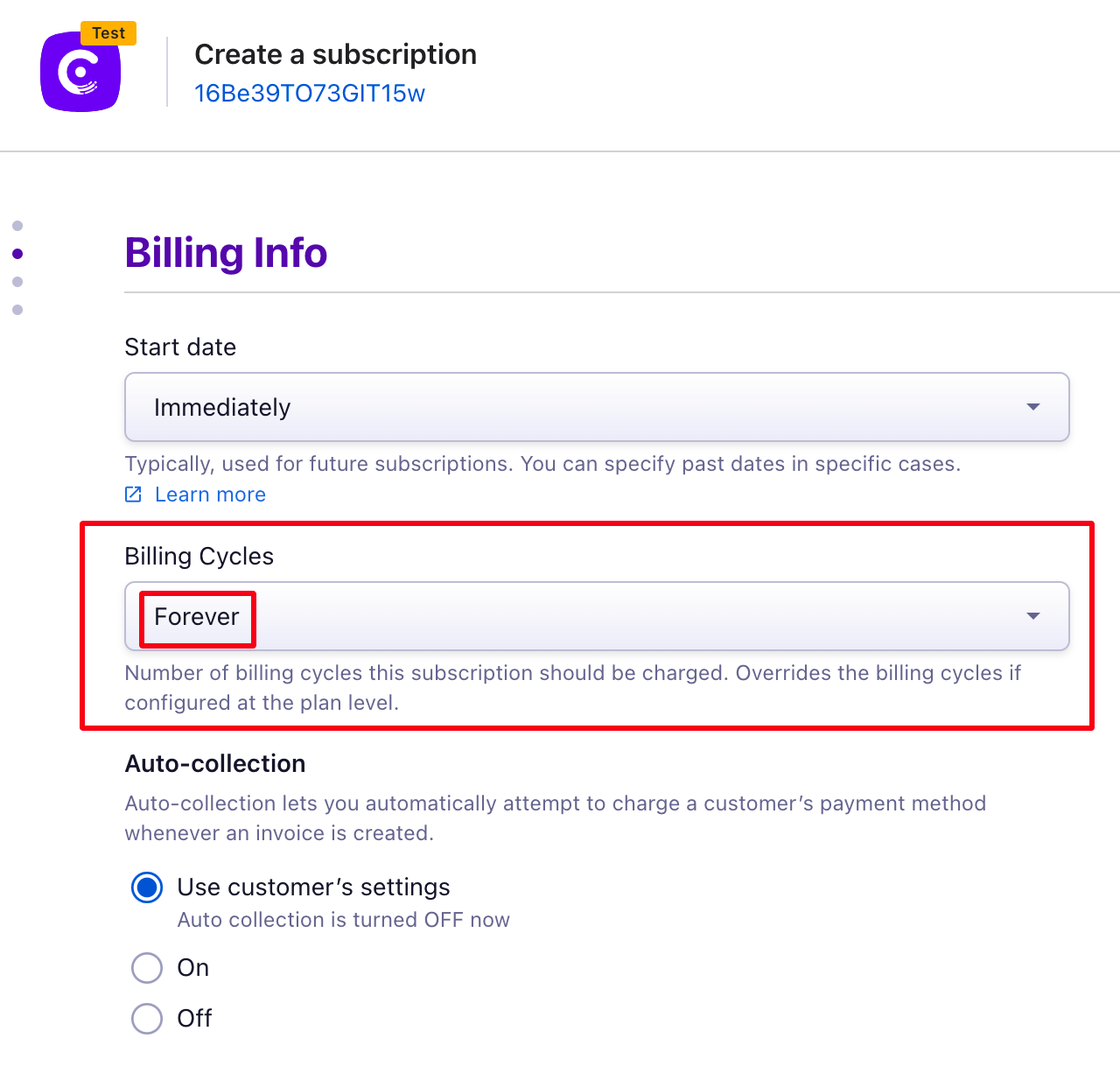Click the Auto-collection heading
Image resolution: width=1120 pixels, height=1066 pixels.
[x=215, y=764]
